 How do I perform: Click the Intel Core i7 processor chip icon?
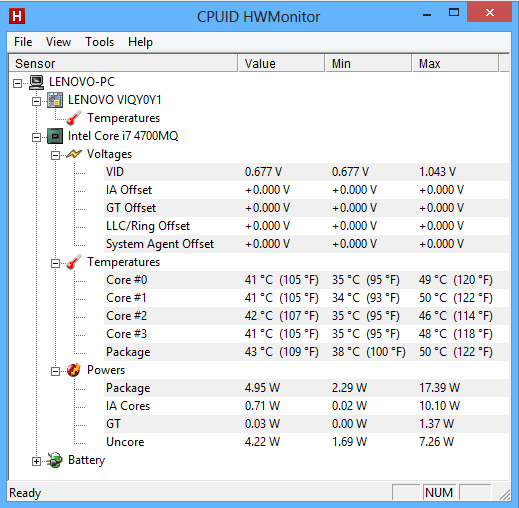55,136
